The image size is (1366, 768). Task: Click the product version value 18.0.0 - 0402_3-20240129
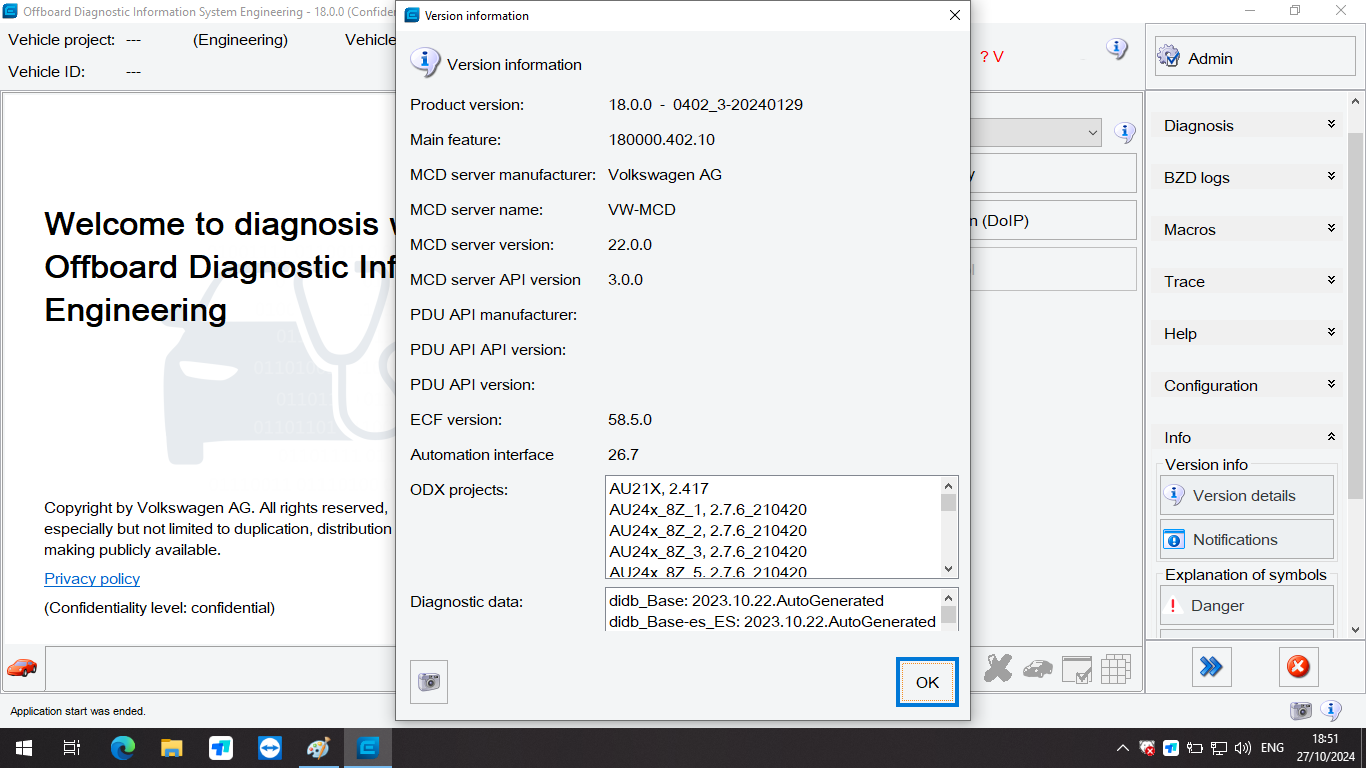[x=706, y=104]
